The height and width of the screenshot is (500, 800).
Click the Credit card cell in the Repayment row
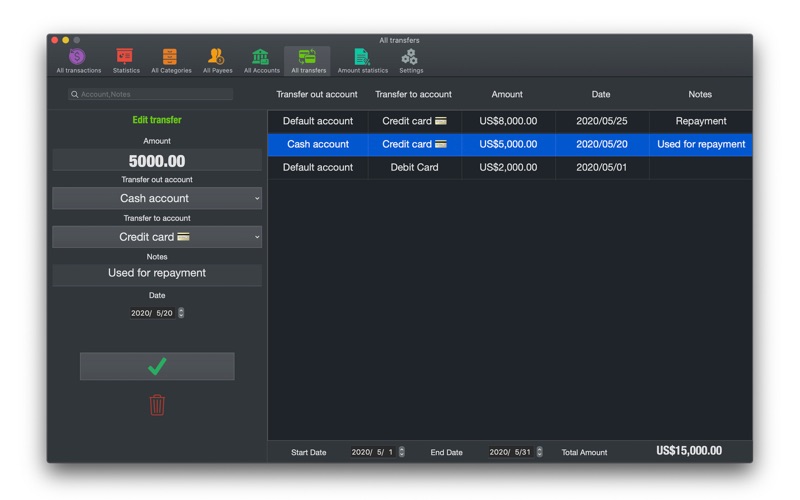click(414, 121)
